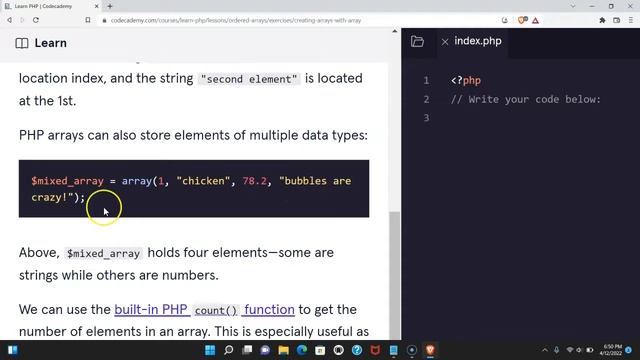Click the microphone system tray icon
Viewport: 640px width, 360px height.
pyautogui.click(x=557, y=350)
